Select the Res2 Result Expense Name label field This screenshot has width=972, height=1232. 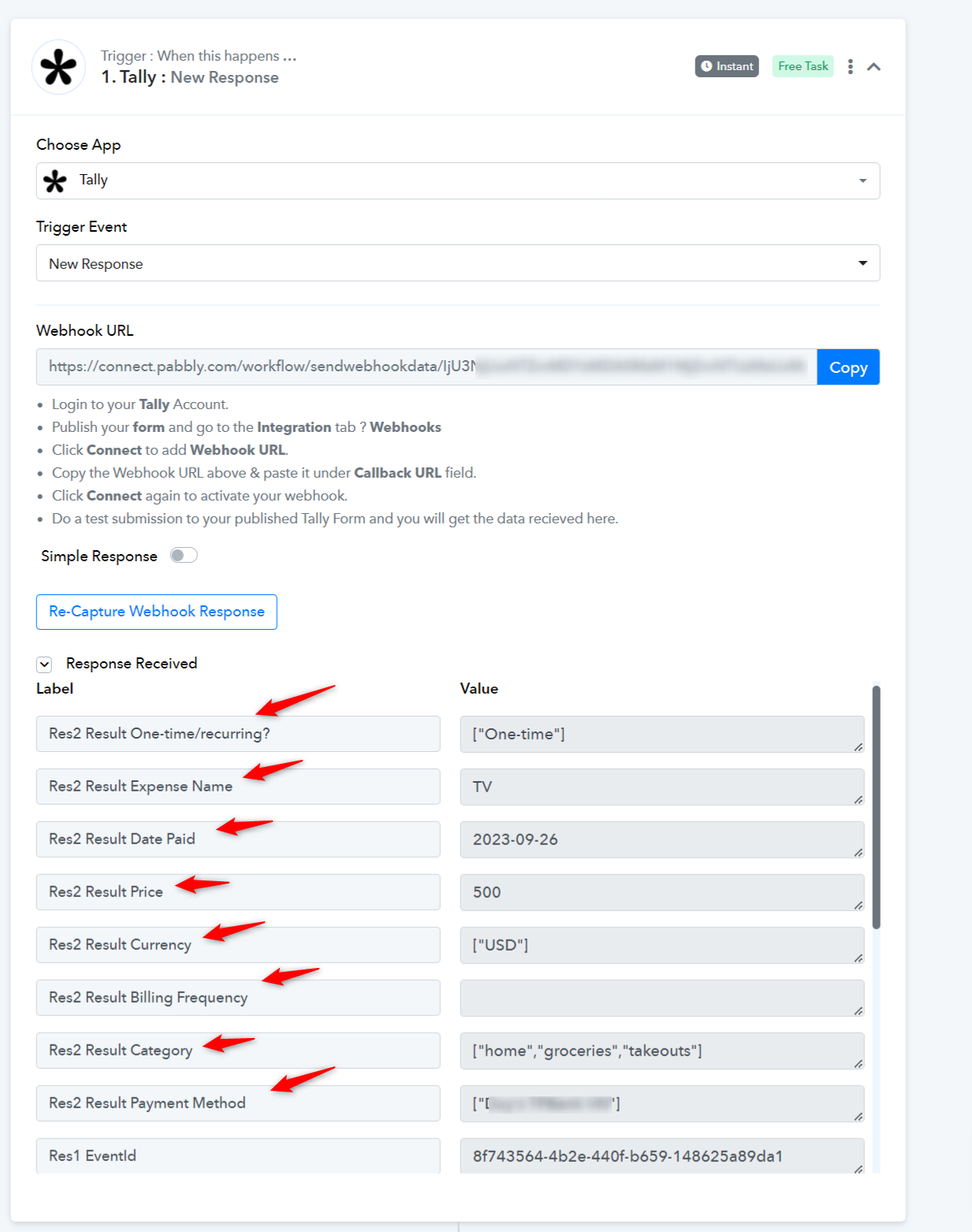pyautogui.click(x=238, y=787)
